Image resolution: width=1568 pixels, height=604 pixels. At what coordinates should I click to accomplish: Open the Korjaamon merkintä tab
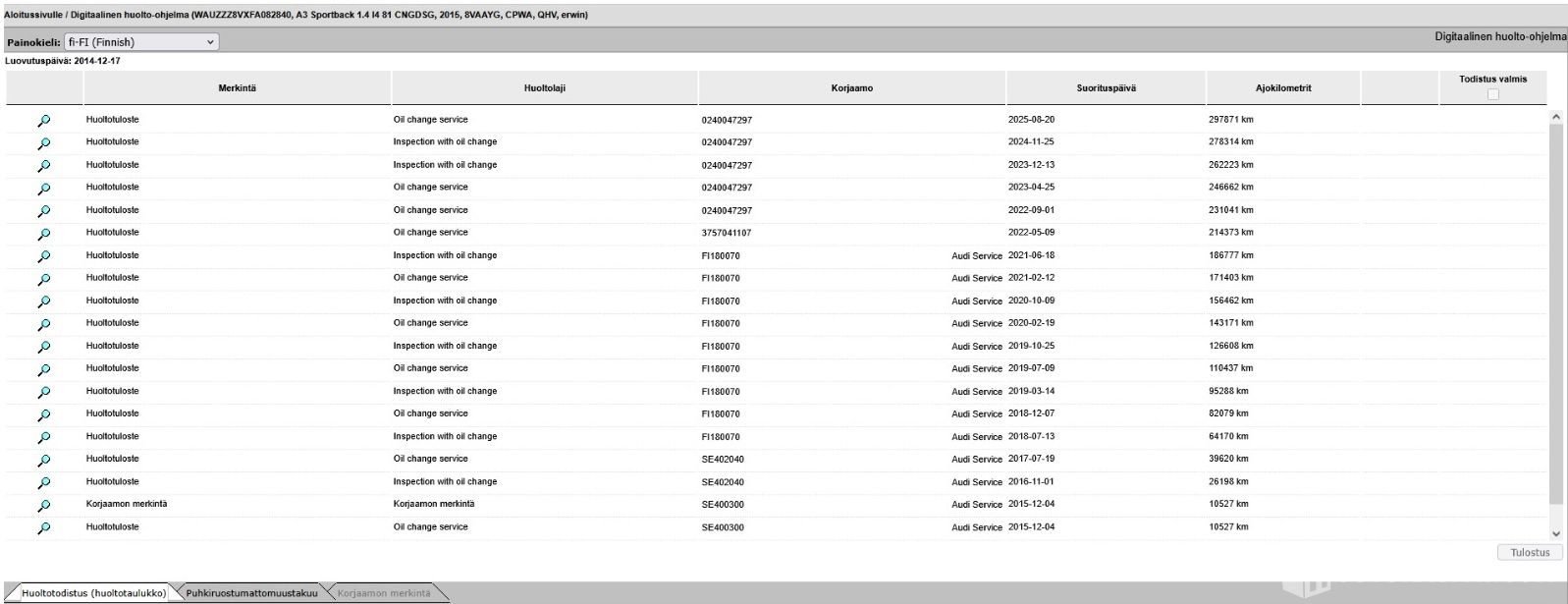[383, 593]
